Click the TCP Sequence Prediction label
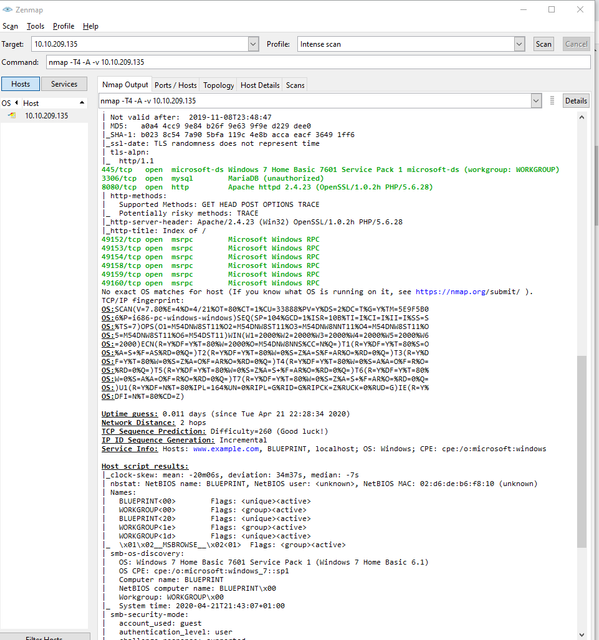This screenshot has height=640, width=599. pos(153,431)
